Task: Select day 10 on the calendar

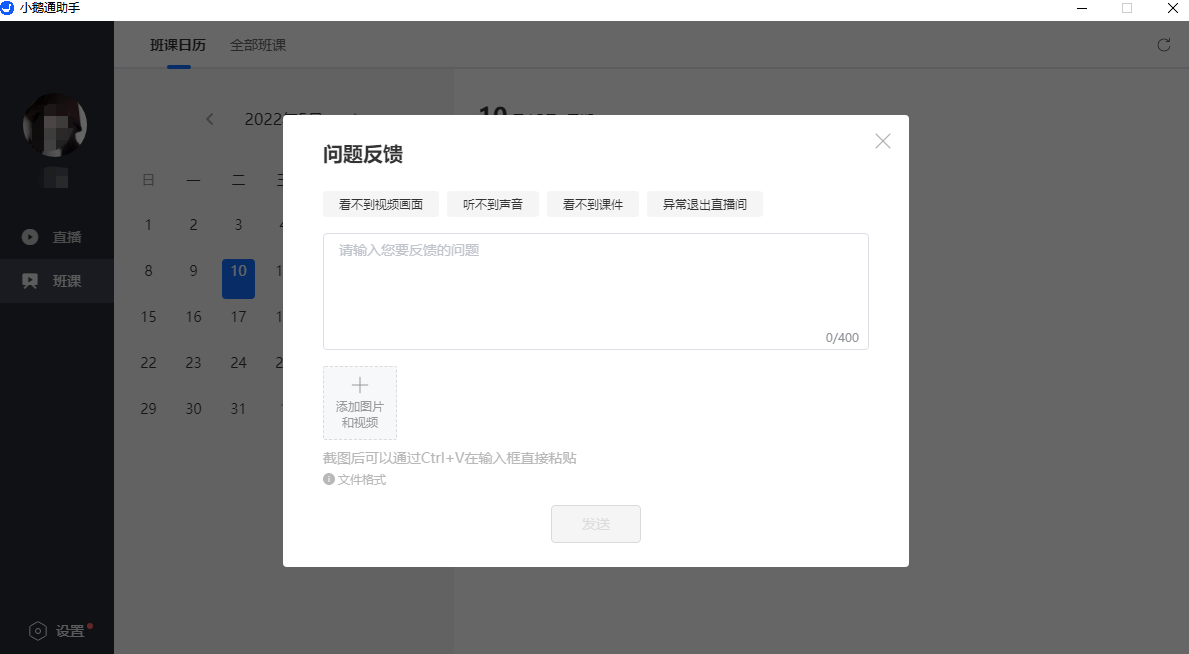Action: 238,272
